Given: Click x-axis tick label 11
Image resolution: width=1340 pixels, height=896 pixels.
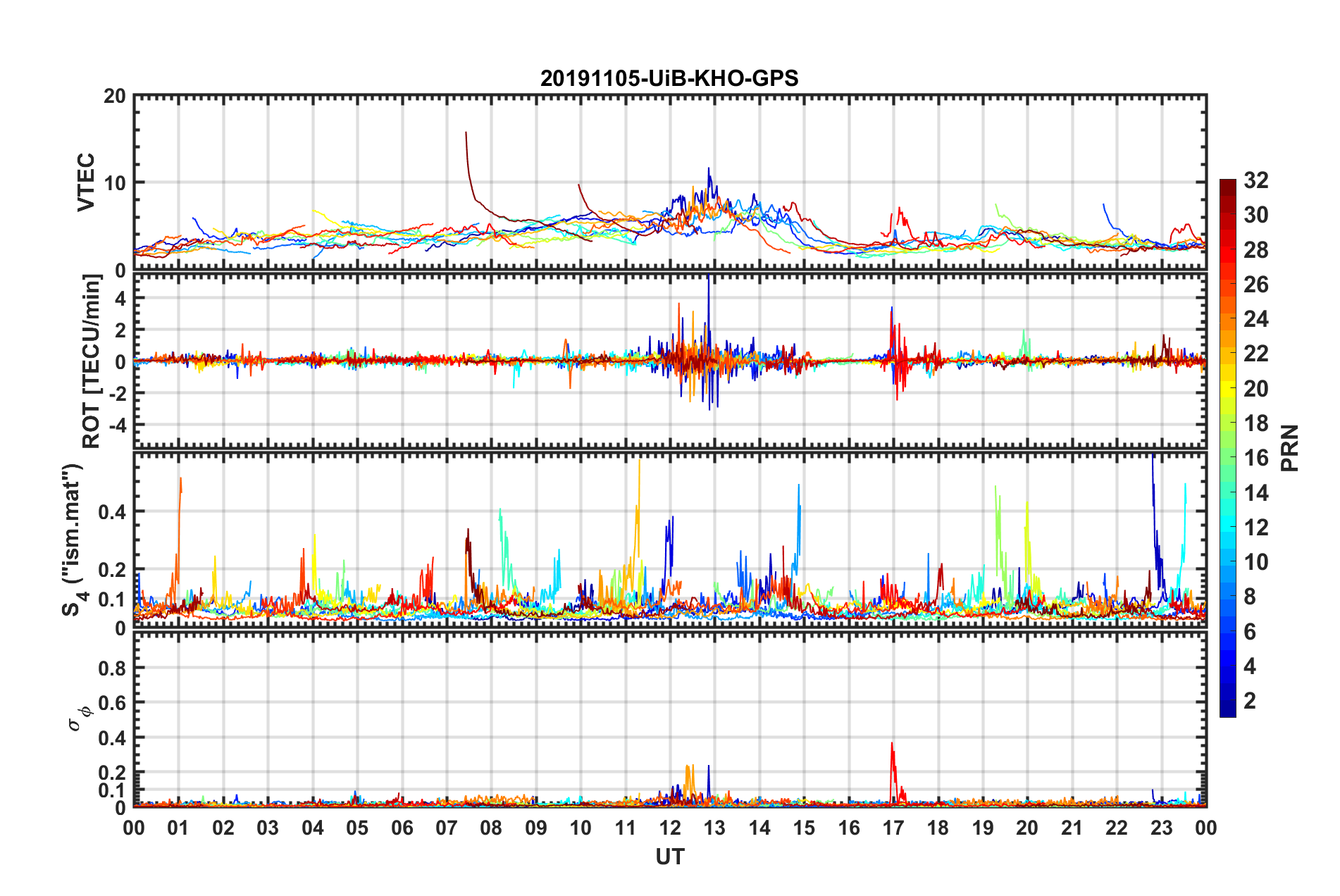Looking at the screenshot, I should (625, 828).
